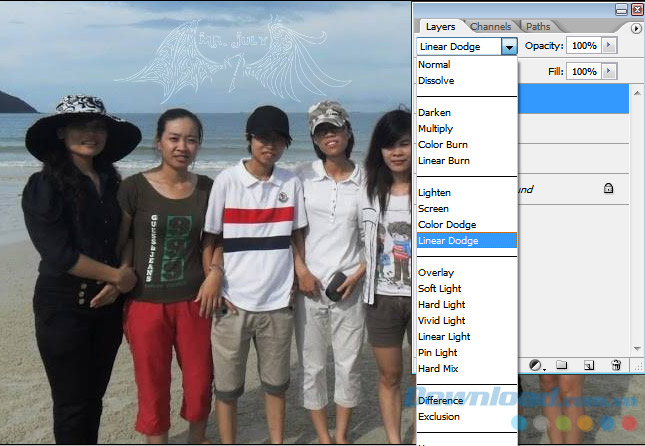Click the Background layer lock icon
This screenshot has width=645, height=446.
pyautogui.click(x=608, y=188)
